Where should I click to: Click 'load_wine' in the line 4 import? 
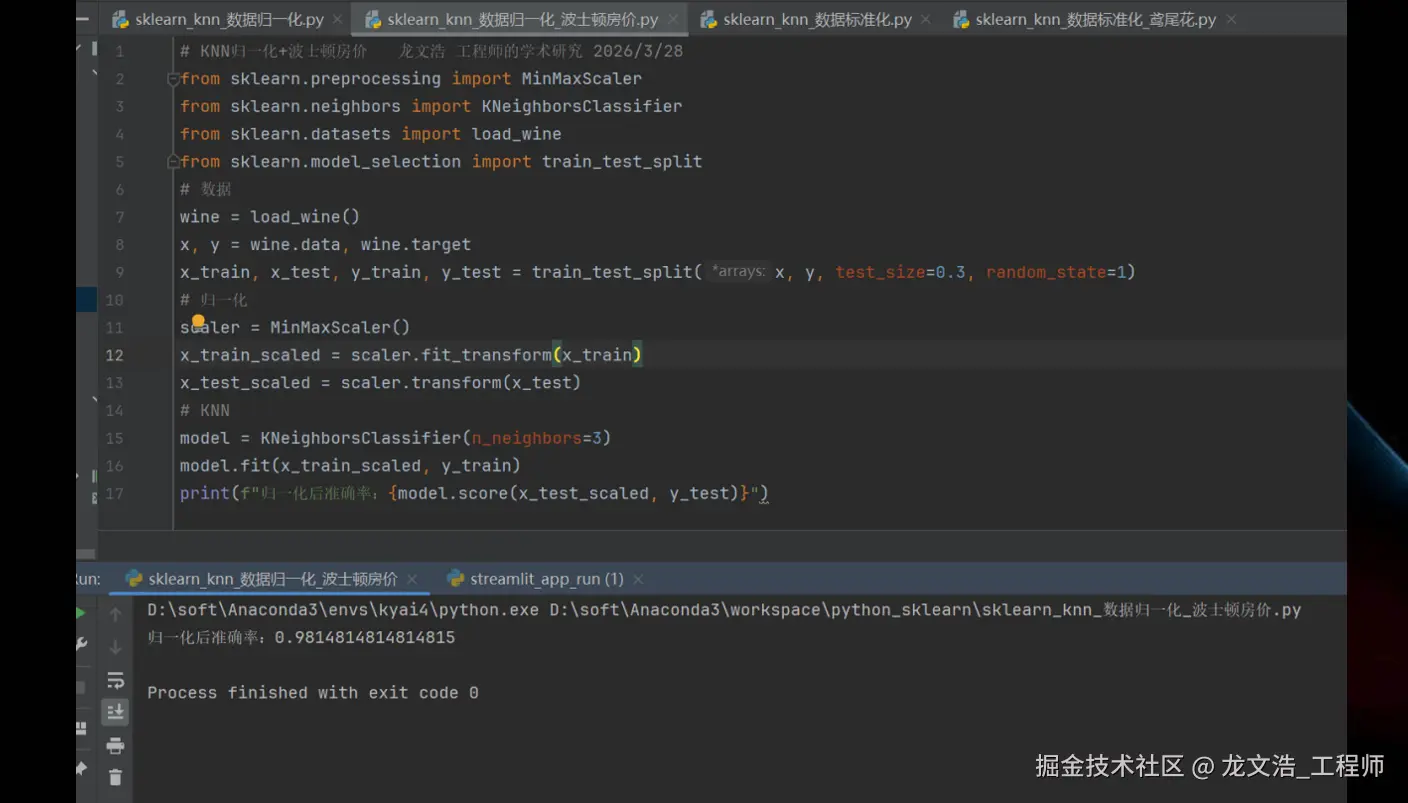[x=516, y=134]
